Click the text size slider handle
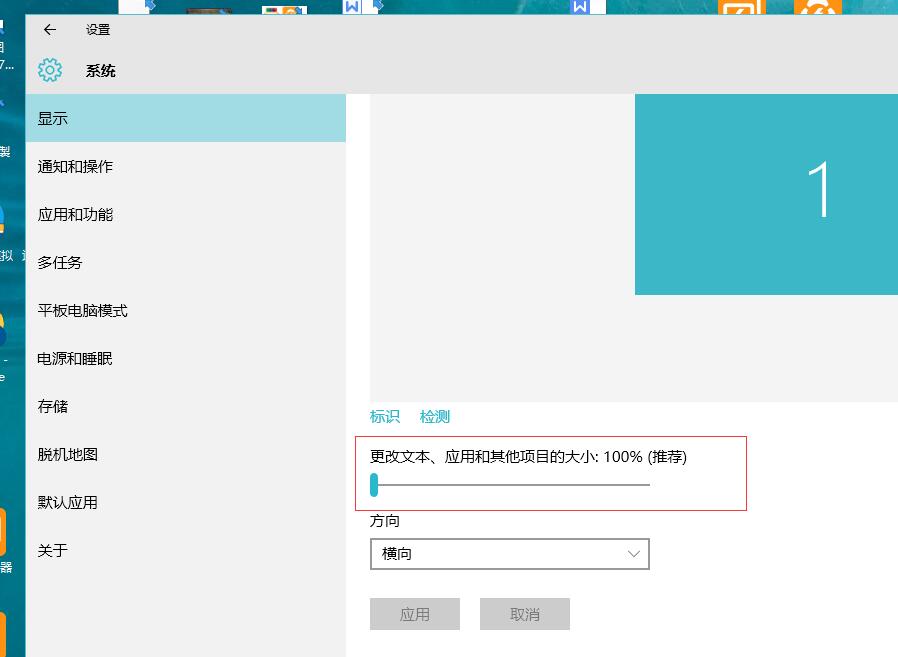Viewport: 898px width, 657px height. coord(374,485)
